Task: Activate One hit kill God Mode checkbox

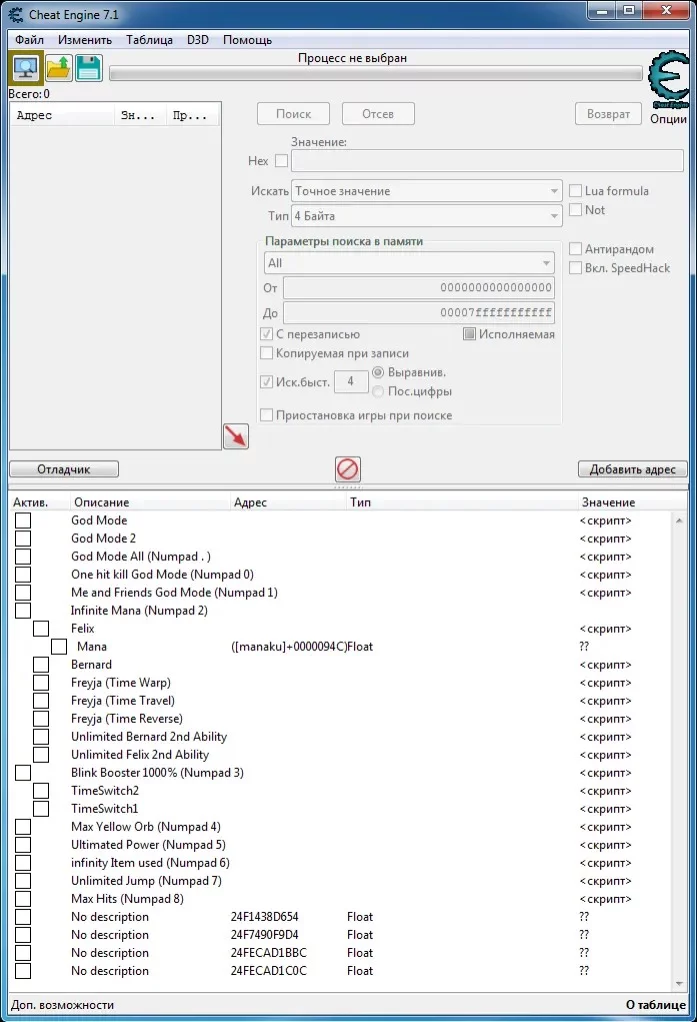Action: click(23, 574)
